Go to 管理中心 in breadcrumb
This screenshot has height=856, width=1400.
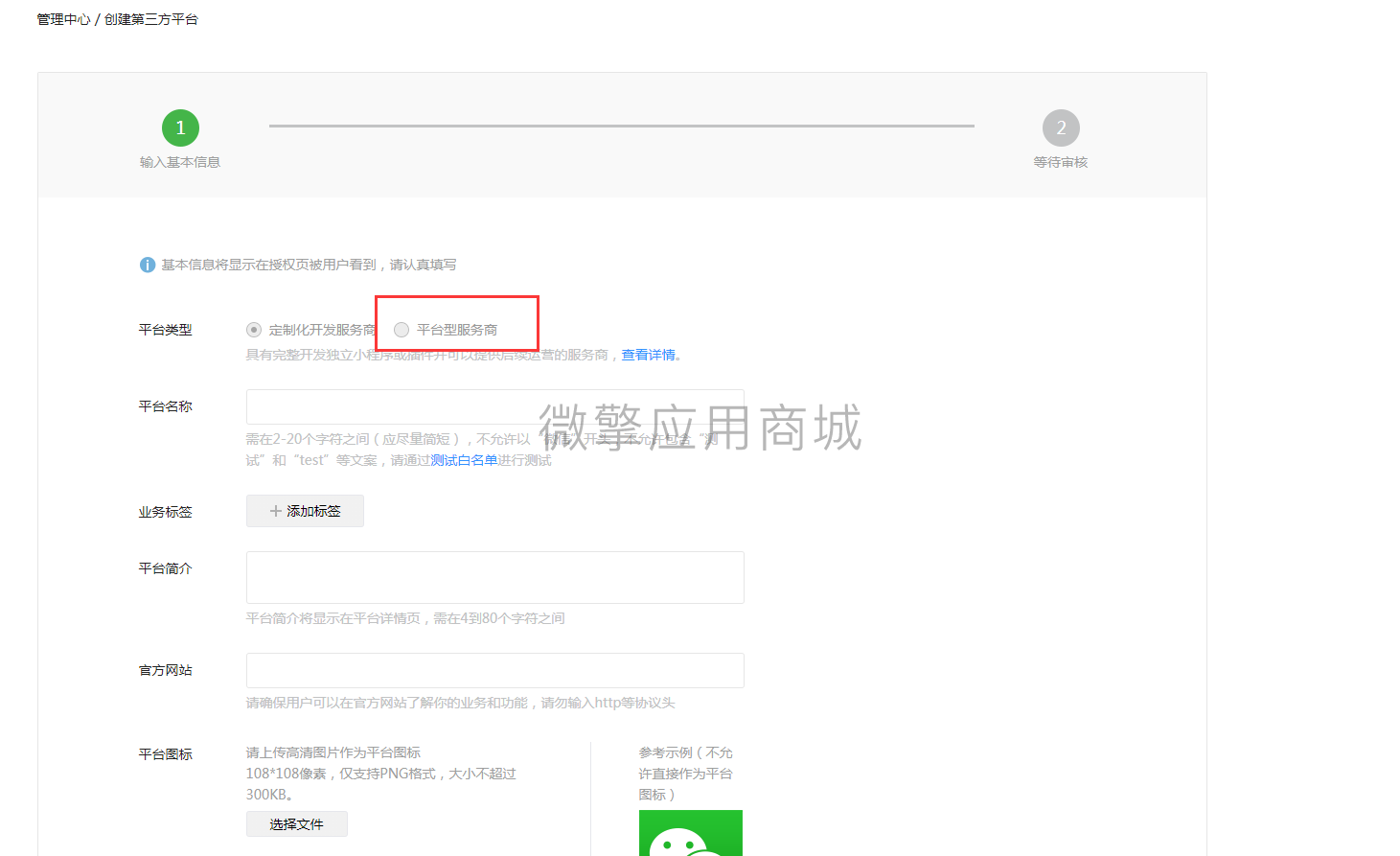tap(63, 19)
